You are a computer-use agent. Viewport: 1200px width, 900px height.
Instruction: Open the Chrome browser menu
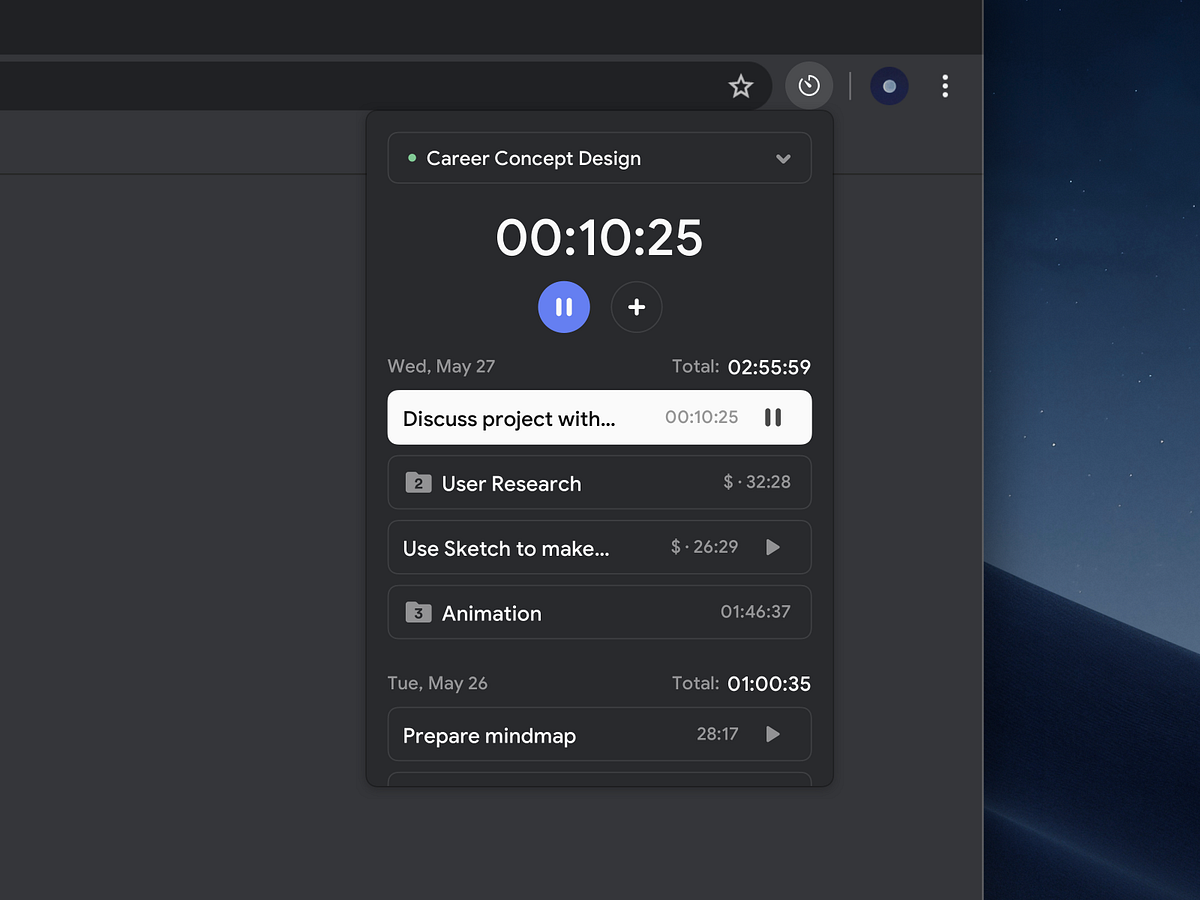click(x=945, y=86)
